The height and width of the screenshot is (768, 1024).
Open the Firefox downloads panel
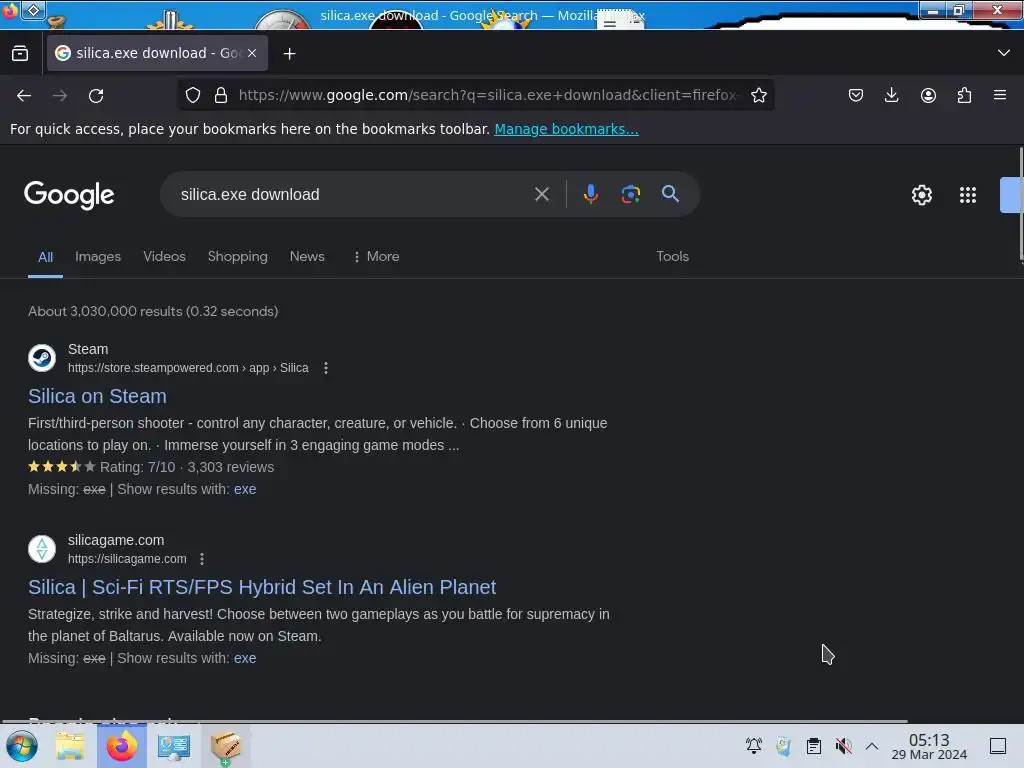point(891,95)
